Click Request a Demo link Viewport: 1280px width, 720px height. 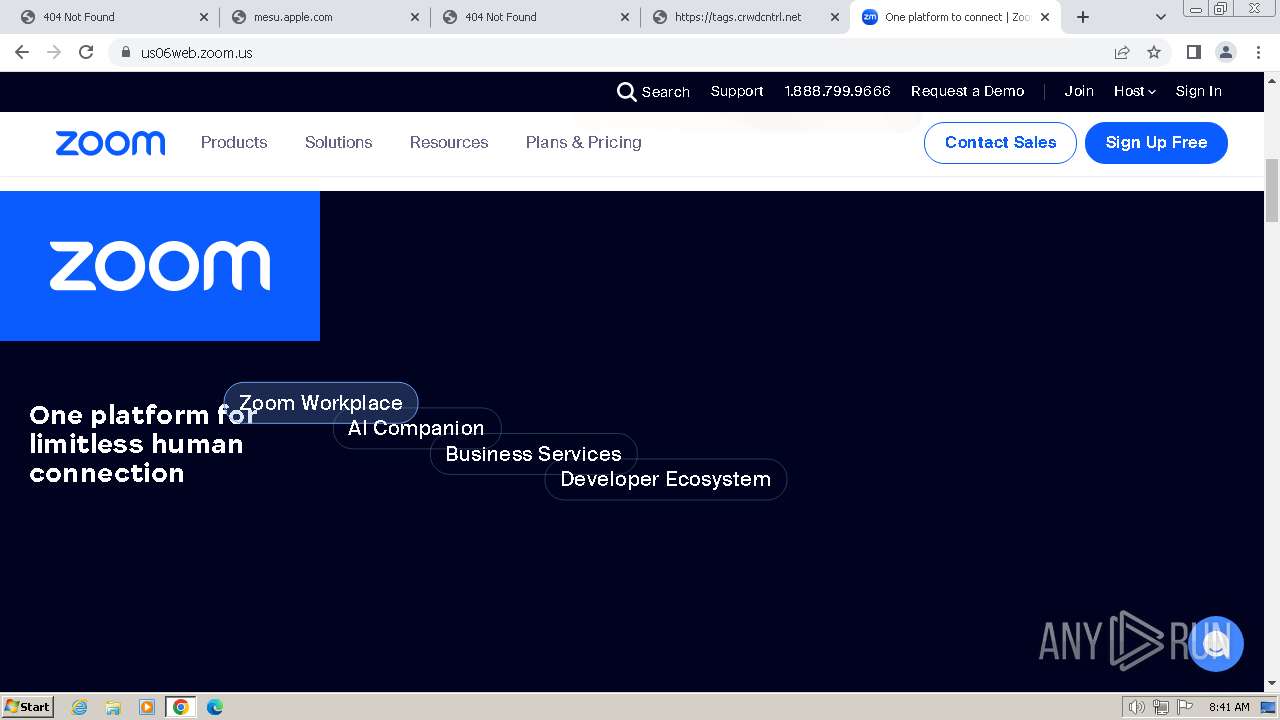coord(967,91)
